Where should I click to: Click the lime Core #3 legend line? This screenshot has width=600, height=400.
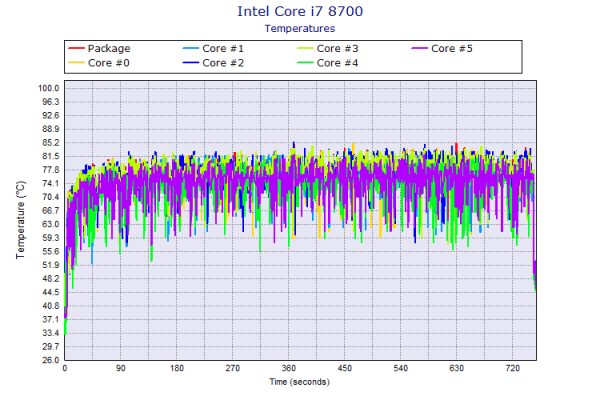coord(305,48)
